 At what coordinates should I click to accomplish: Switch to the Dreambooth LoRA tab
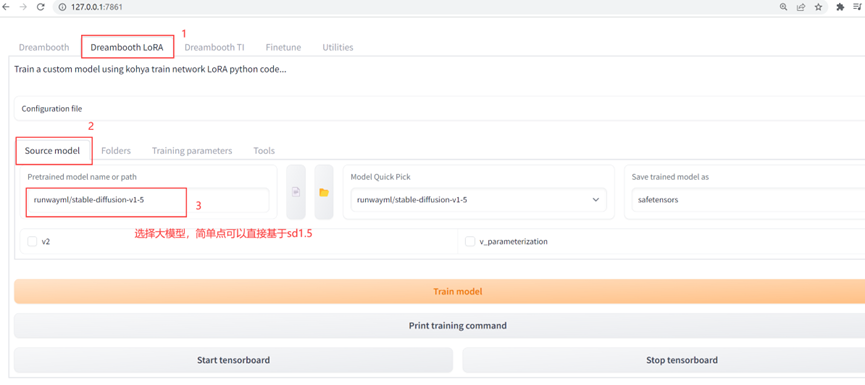(x=127, y=47)
